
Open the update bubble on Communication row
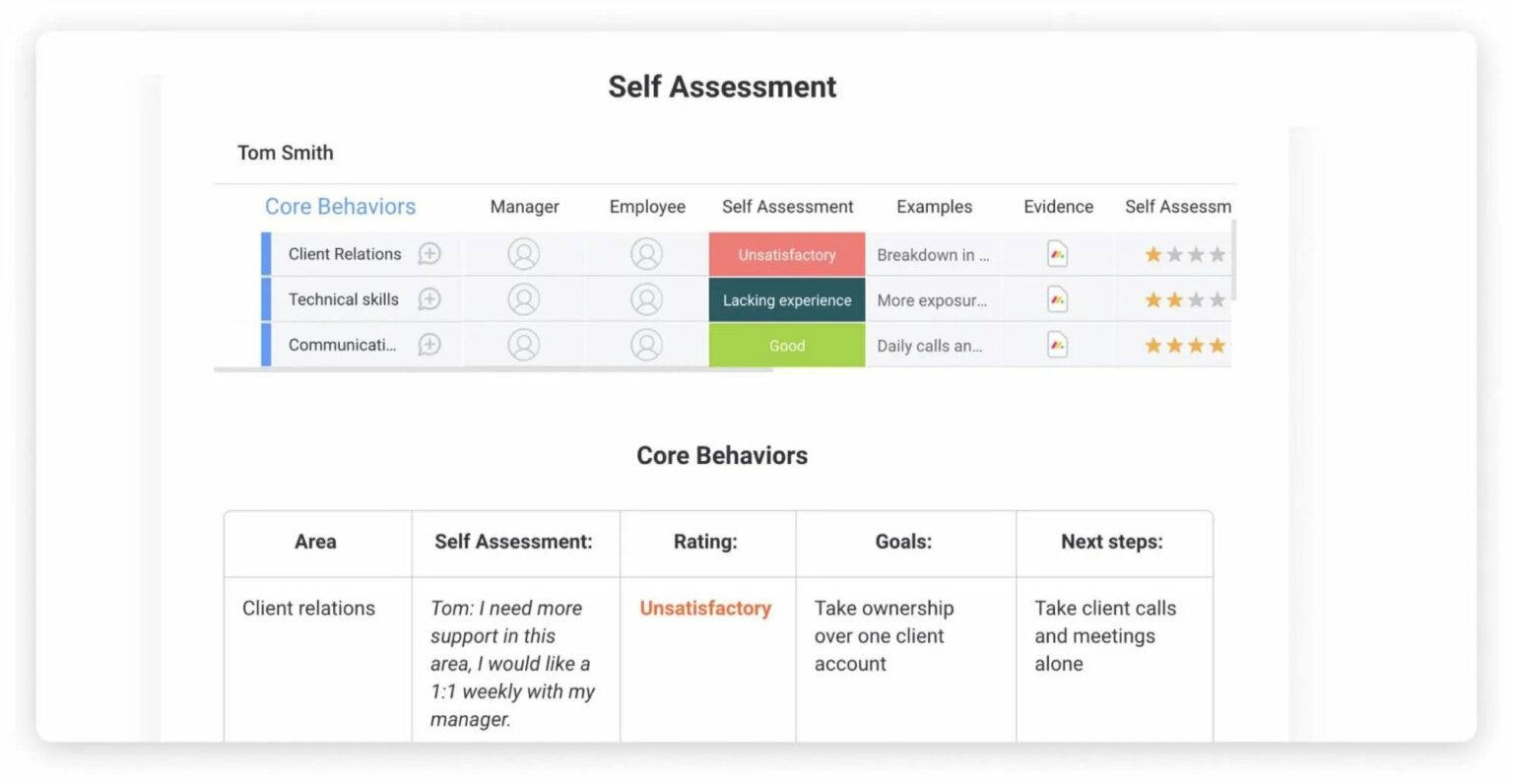428,345
